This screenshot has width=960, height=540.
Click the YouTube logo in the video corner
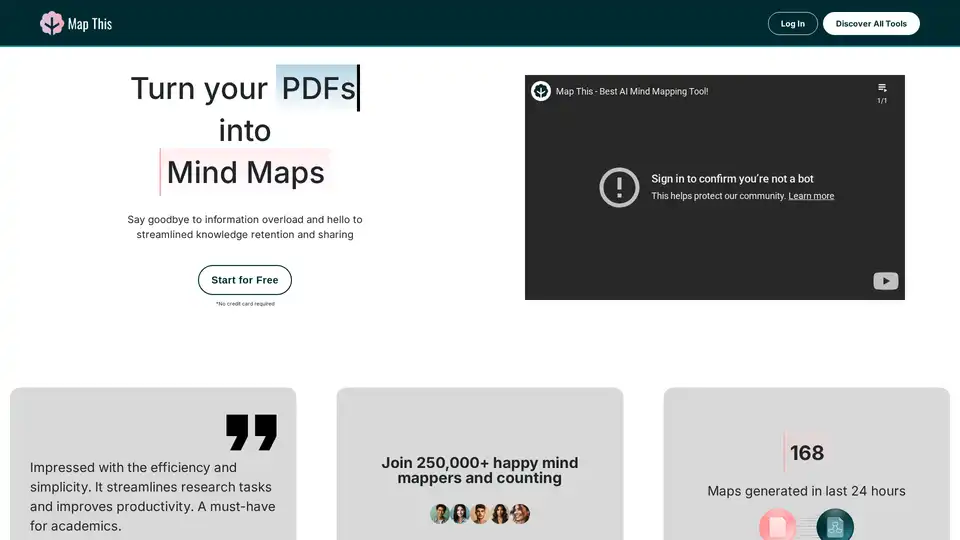(885, 281)
